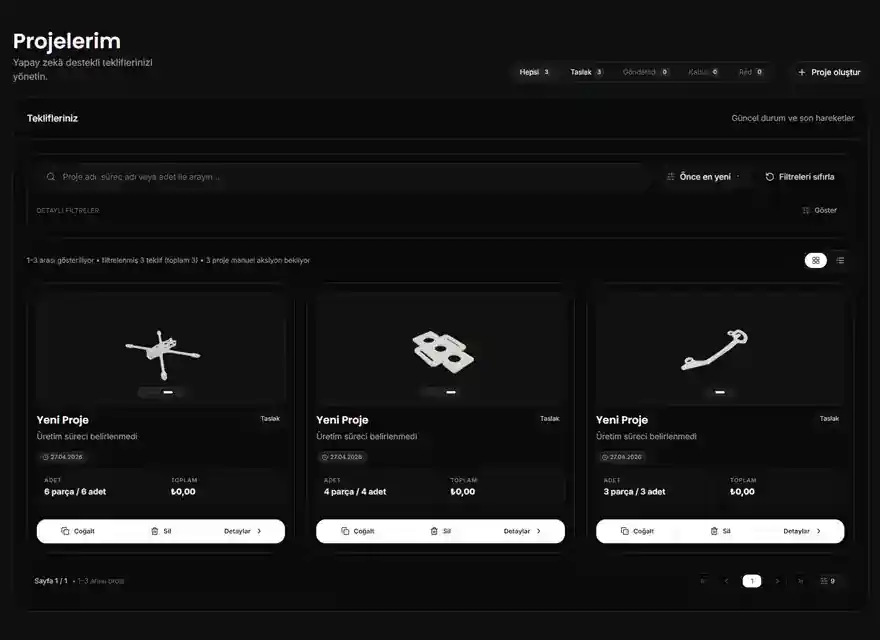Click the reset icon next to Filtreleri sıfırla
Viewport: 880px width, 640px height.
pos(769,177)
